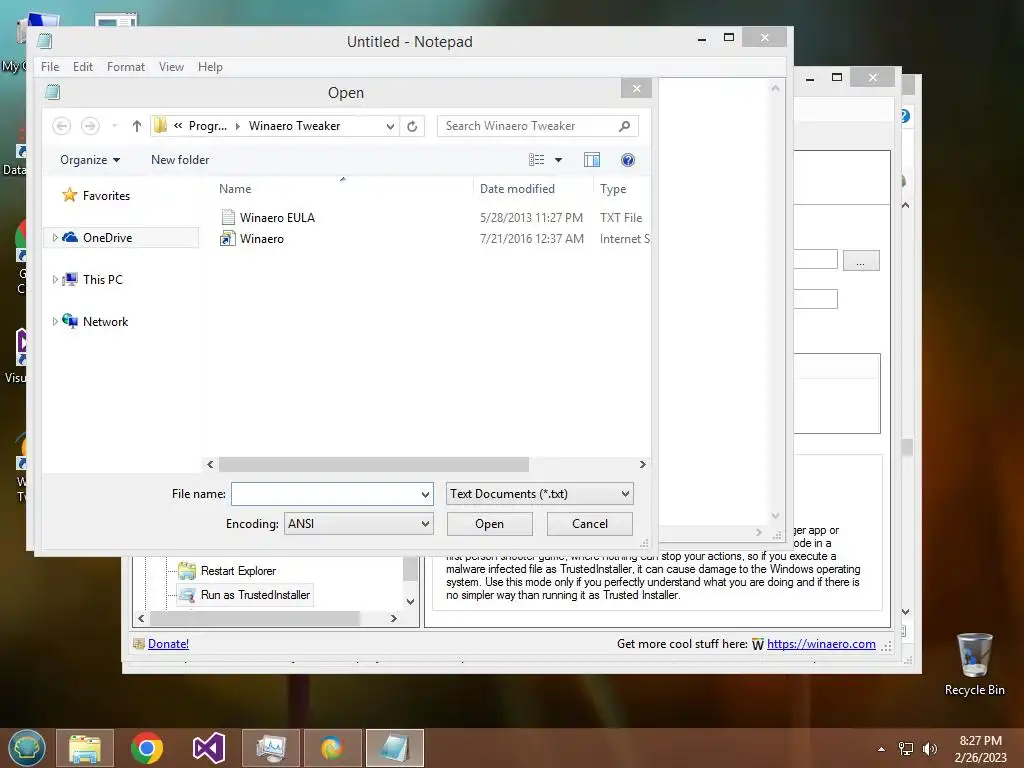Image resolution: width=1024 pixels, height=768 pixels.
Task: Sort by the Type column header
Action: pos(613,189)
